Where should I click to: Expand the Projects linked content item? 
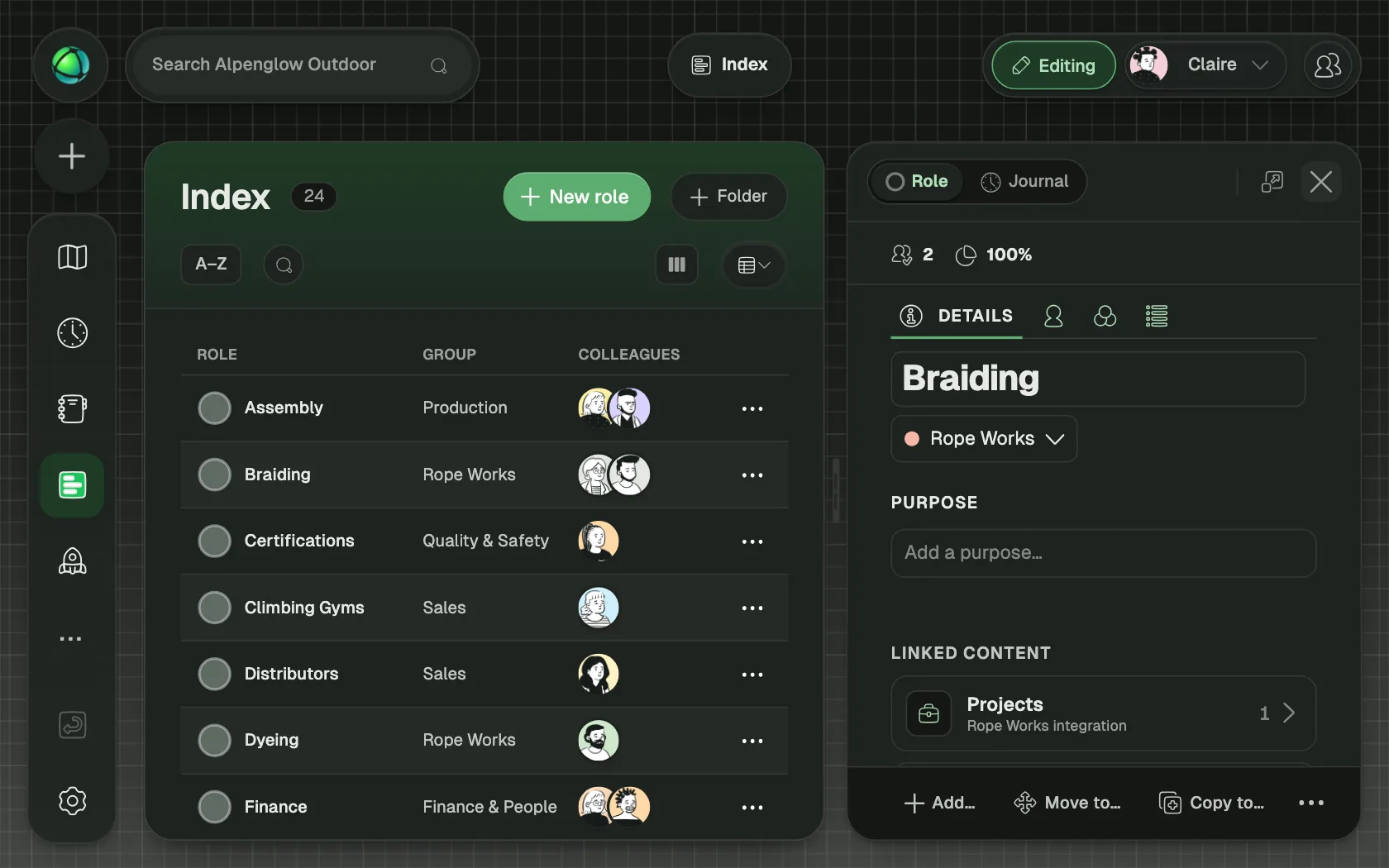(x=1103, y=713)
